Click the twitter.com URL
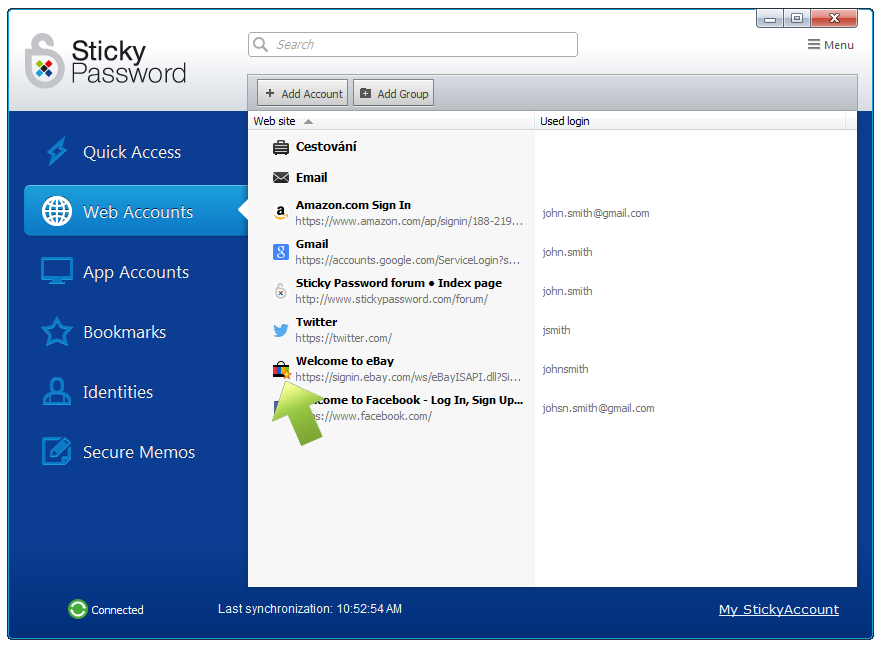The width and height of the screenshot is (884, 652). click(343, 338)
